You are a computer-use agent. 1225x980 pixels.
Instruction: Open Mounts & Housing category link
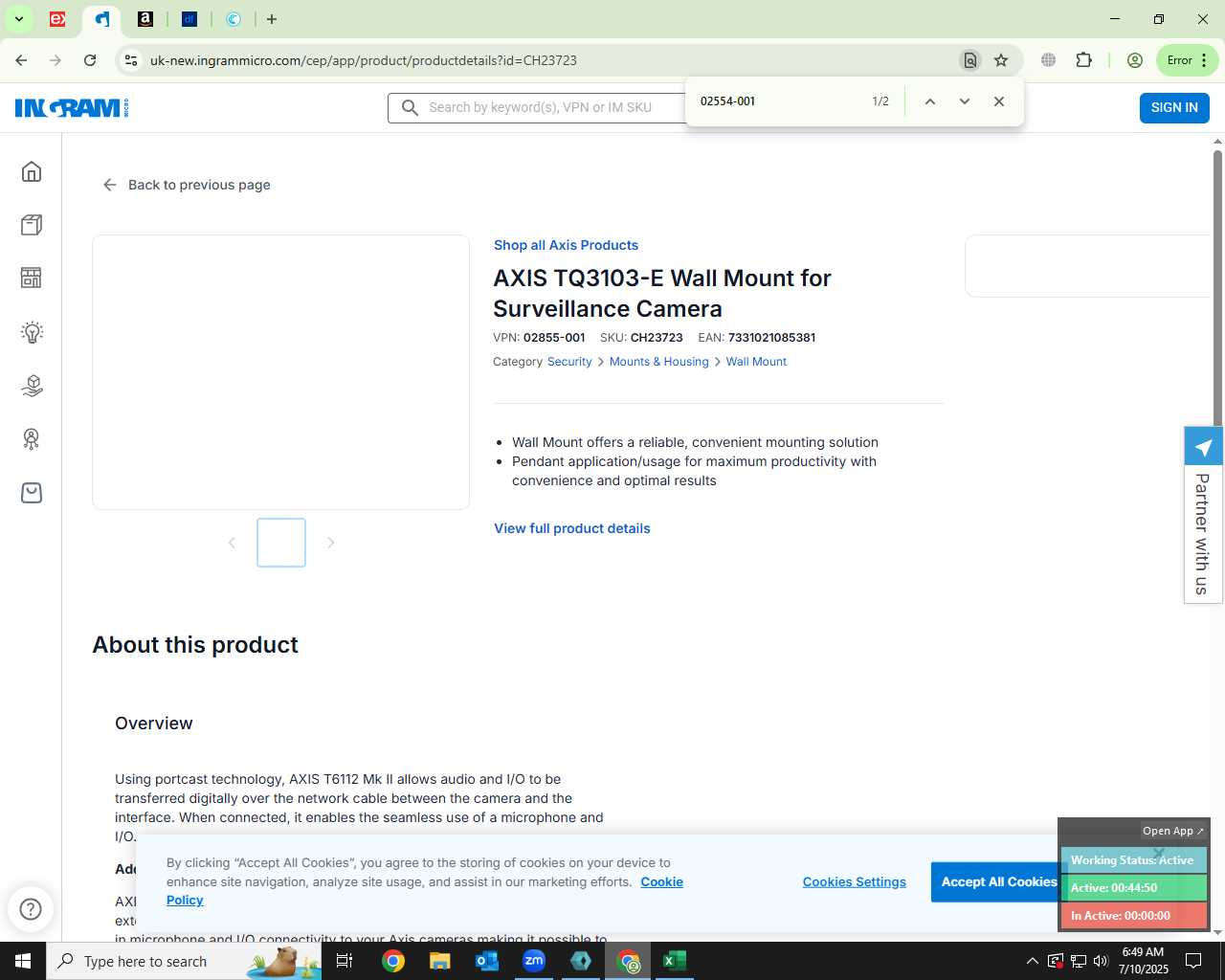pyautogui.click(x=659, y=362)
